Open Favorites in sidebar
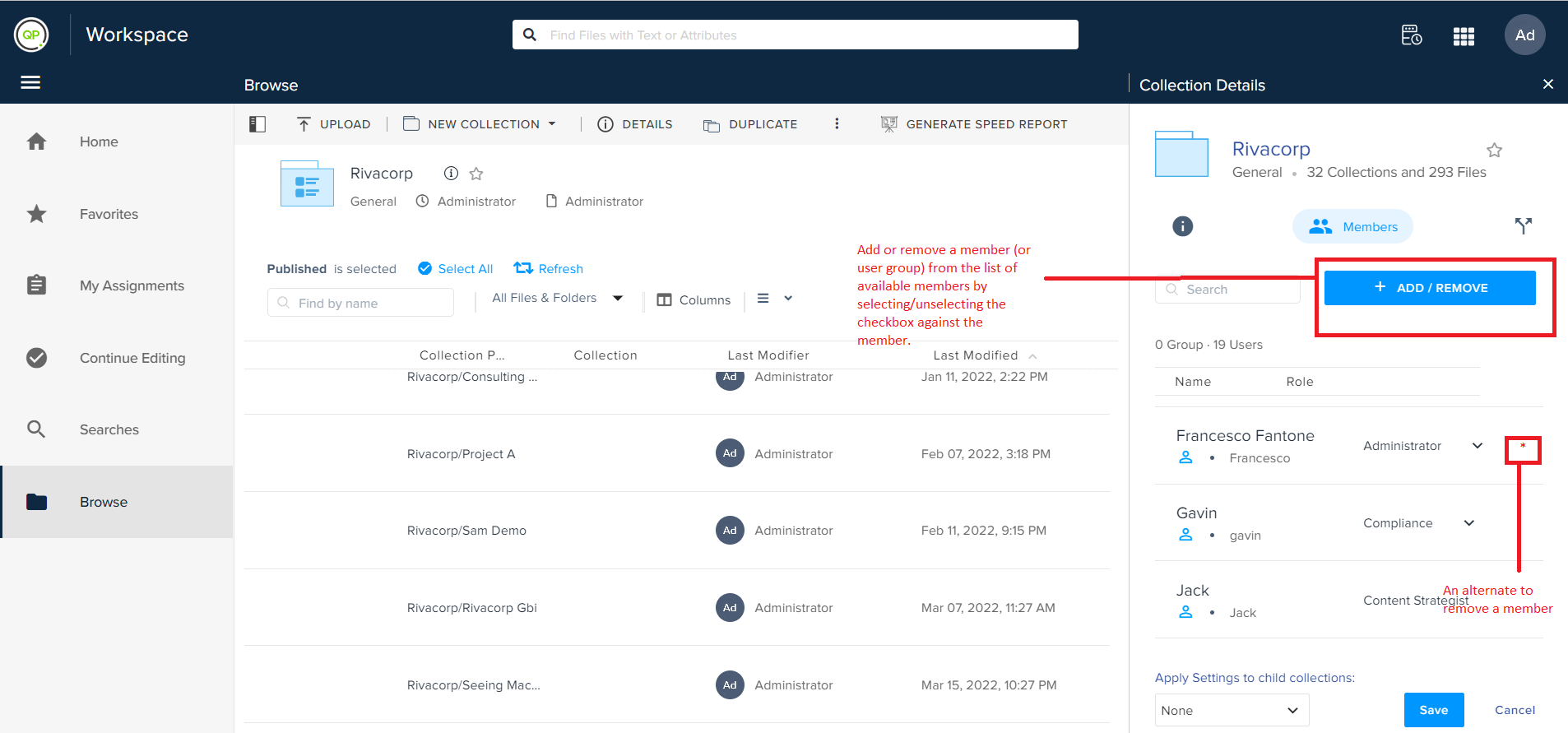 coord(116,214)
